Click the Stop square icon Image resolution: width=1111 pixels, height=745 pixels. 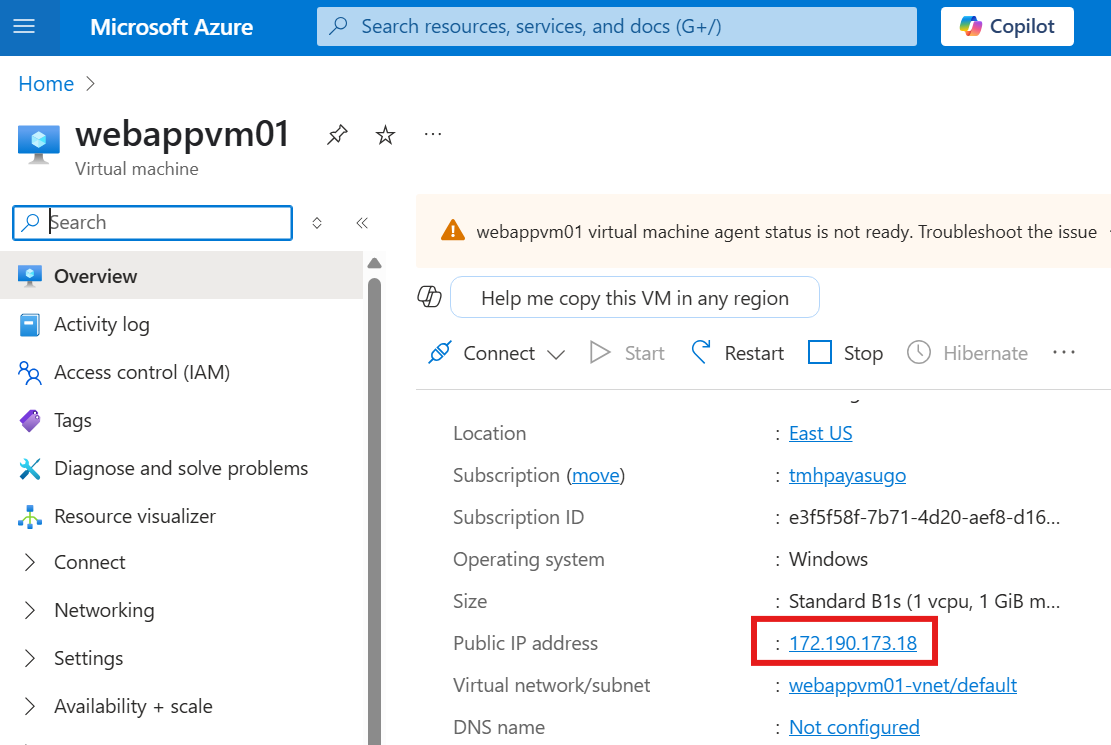point(820,352)
